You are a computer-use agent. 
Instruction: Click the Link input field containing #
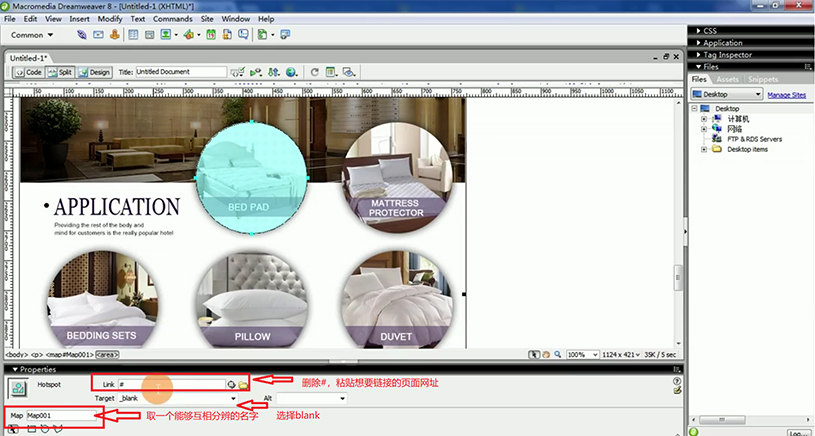(170, 384)
